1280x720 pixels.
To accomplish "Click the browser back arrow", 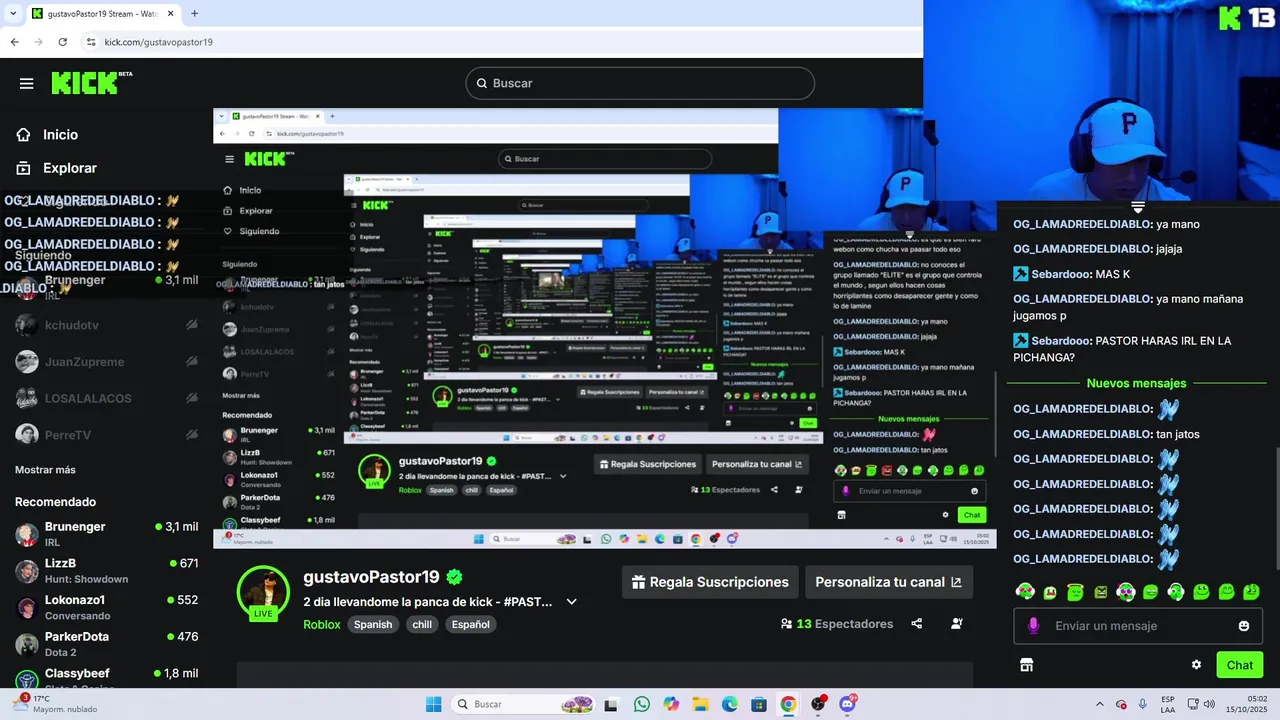I will pyautogui.click(x=14, y=42).
